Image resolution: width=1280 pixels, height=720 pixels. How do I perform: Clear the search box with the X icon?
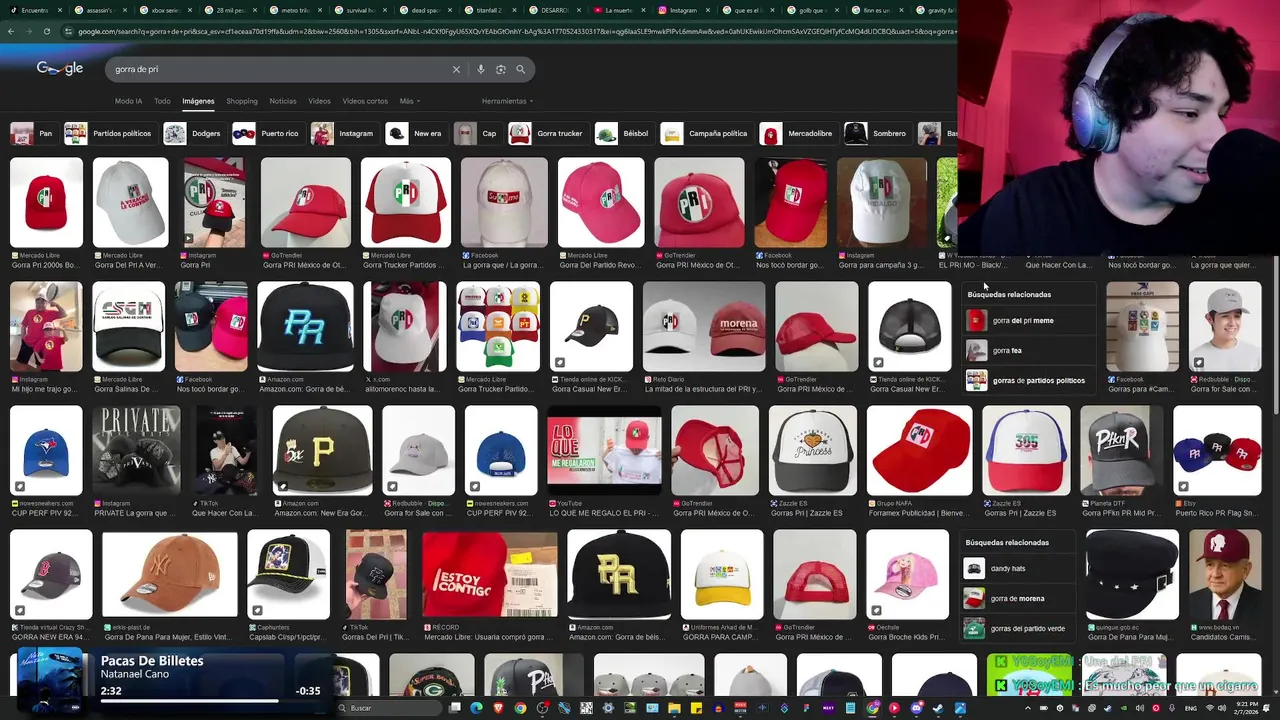tap(456, 69)
